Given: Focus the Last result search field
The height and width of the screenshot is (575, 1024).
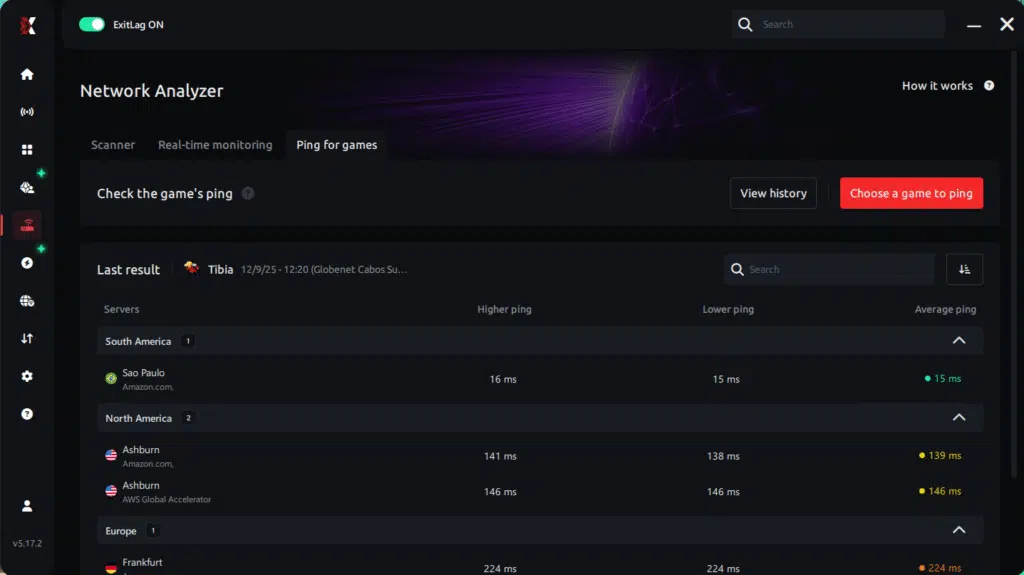Looking at the screenshot, I should pos(829,269).
